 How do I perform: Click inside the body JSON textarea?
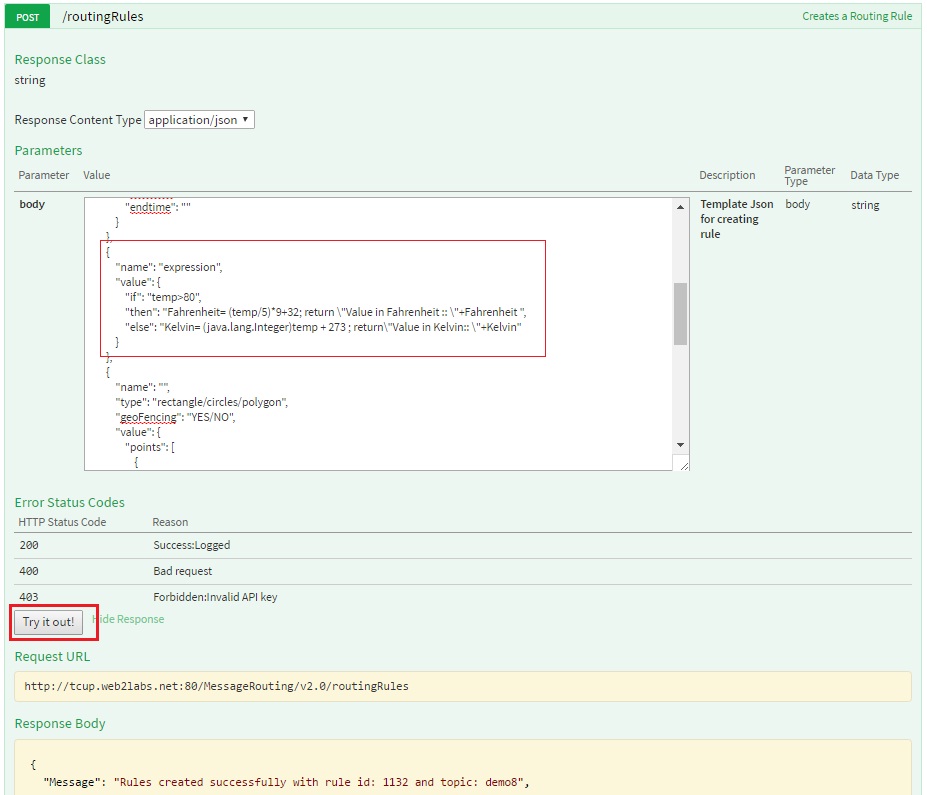coord(378,334)
